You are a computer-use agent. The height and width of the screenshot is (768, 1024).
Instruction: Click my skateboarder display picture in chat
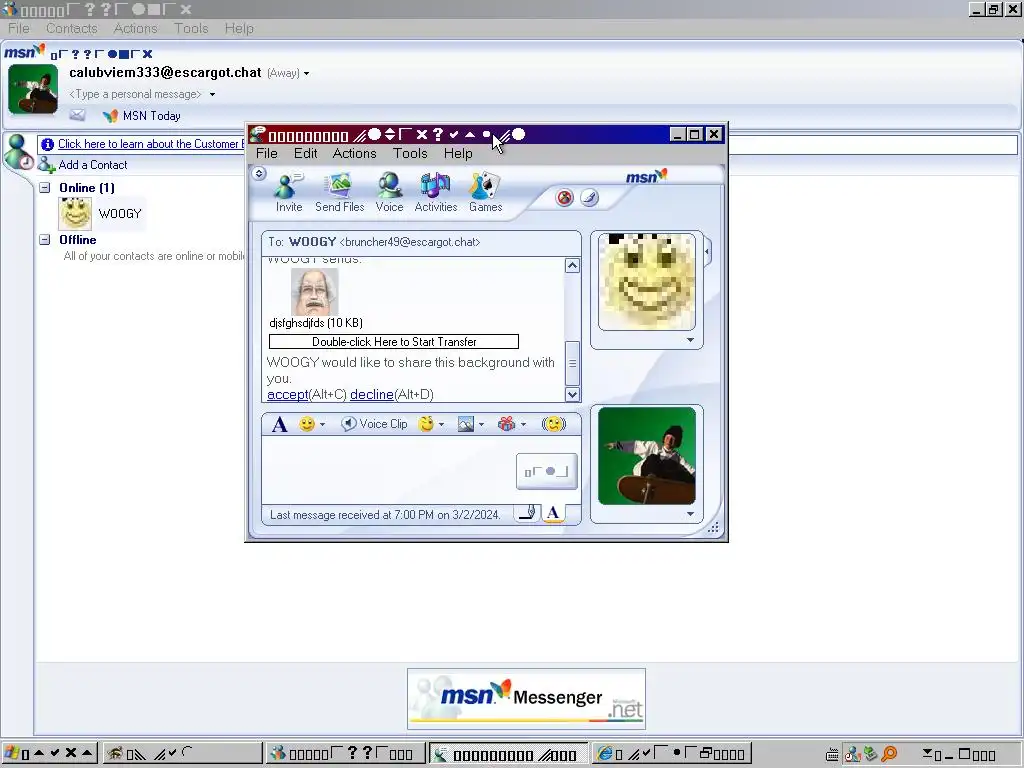(x=647, y=456)
